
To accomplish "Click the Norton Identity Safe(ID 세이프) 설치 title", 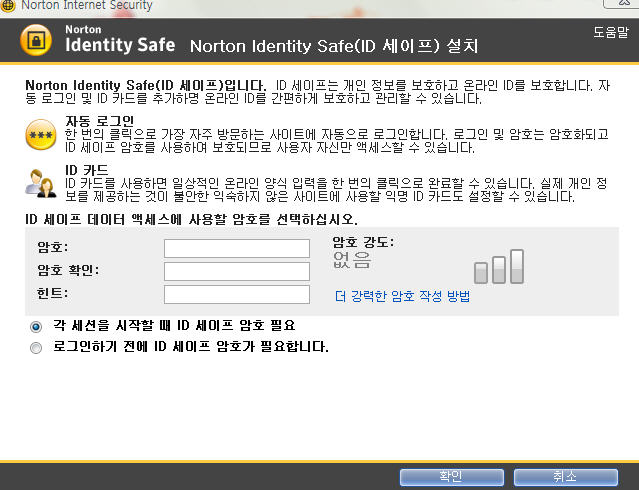I will 334,46.
